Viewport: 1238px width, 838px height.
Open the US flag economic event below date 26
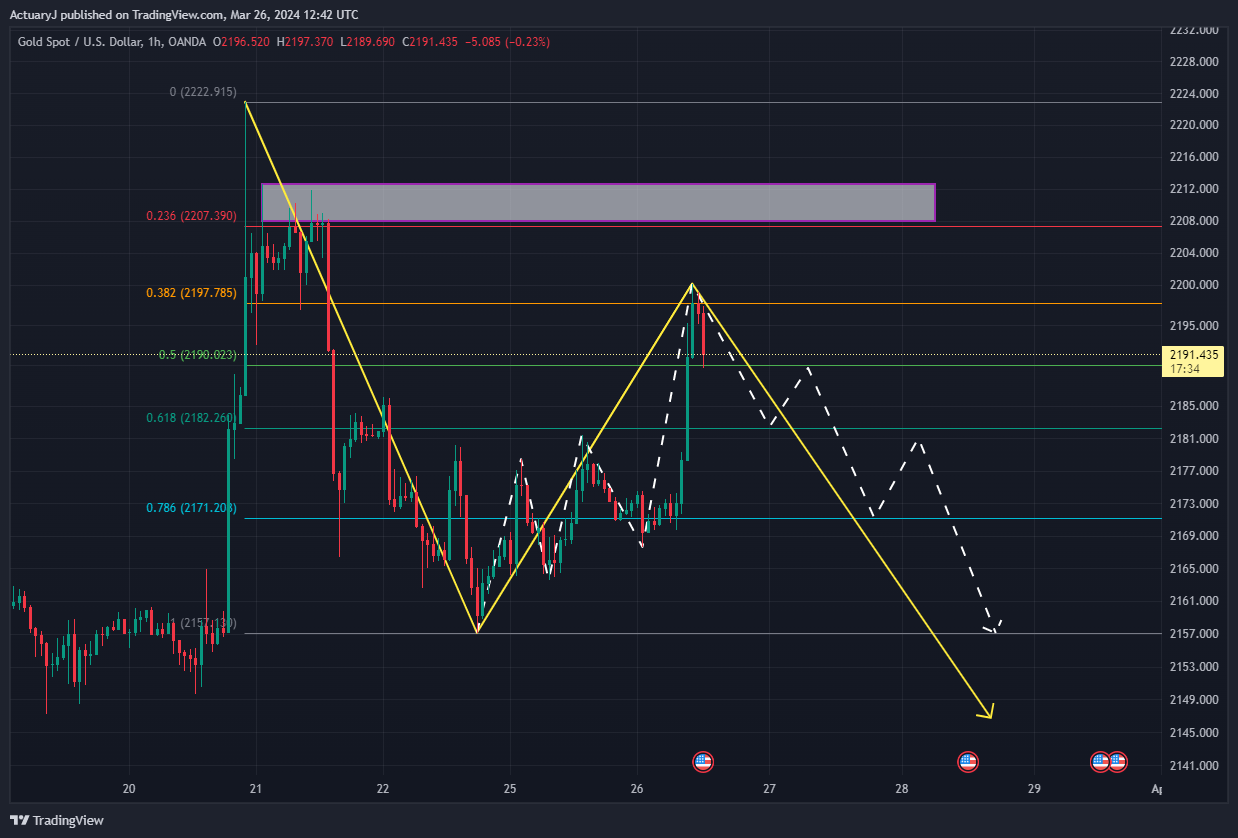[x=703, y=762]
